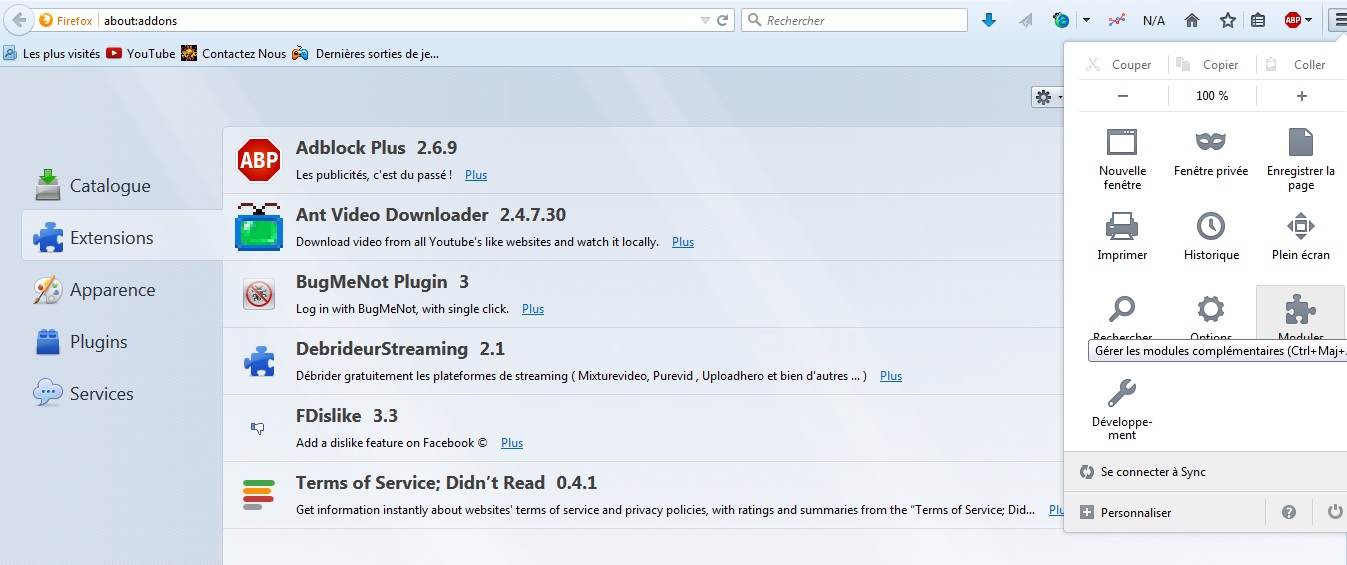
Task: Reset zoom via 100 % button
Action: (x=1212, y=96)
